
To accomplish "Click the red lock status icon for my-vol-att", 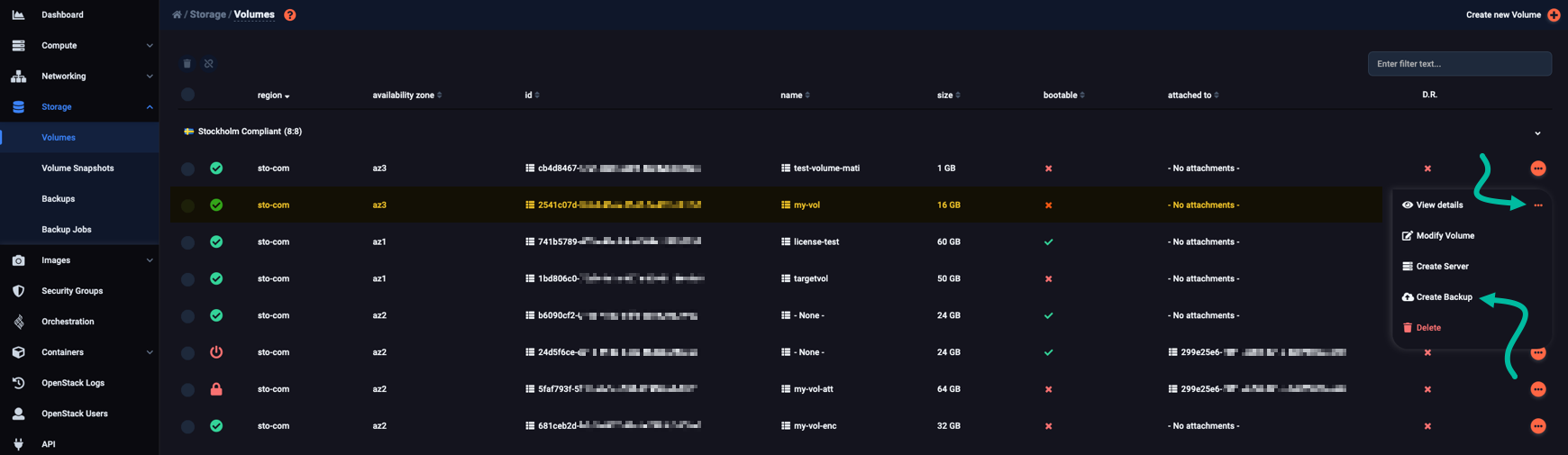I will [x=216, y=389].
